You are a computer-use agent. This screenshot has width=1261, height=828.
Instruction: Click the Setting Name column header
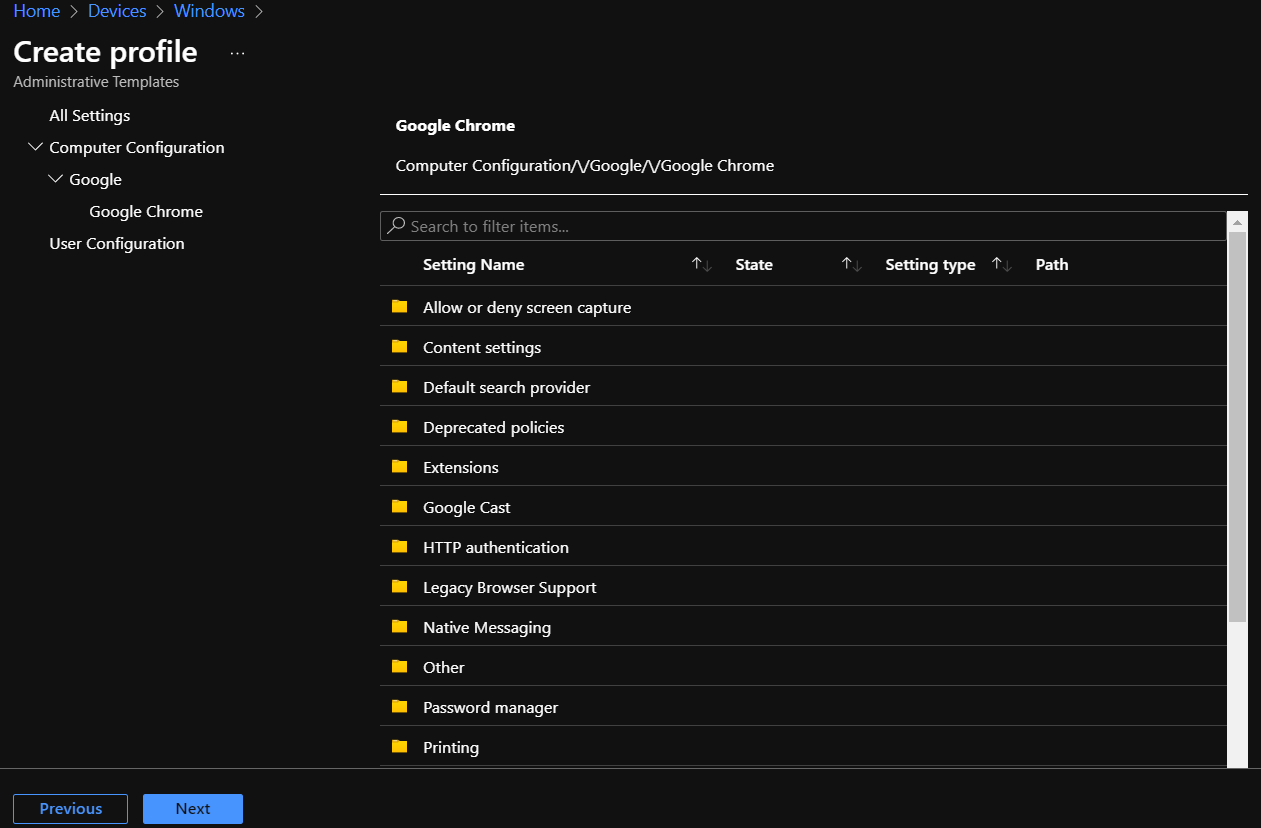click(x=474, y=265)
